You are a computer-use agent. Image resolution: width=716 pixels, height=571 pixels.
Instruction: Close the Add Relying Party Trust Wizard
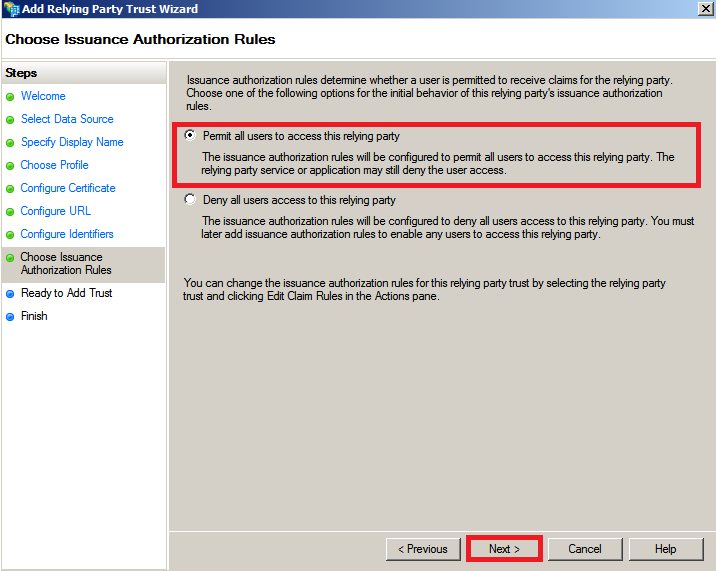(705, 9)
